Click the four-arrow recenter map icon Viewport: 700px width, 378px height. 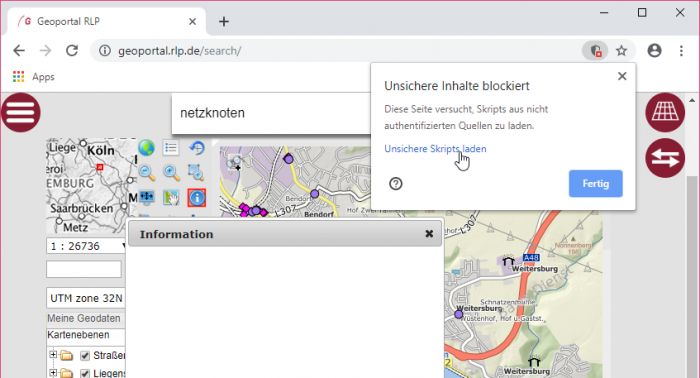[146, 197]
